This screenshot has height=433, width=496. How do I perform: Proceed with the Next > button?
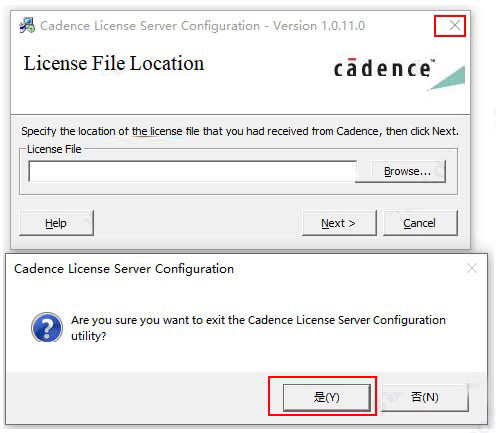(x=339, y=223)
